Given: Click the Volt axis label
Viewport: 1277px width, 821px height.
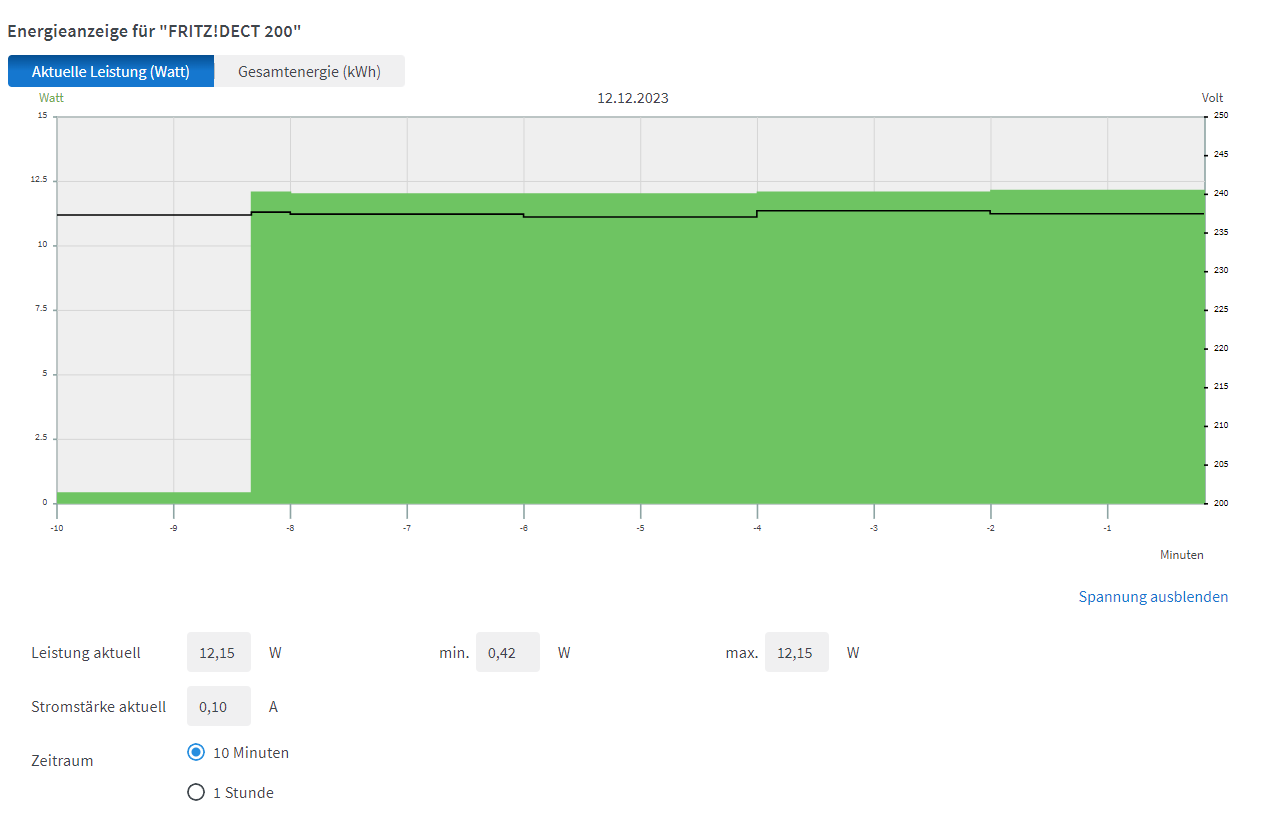Looking at the screenshot, I should point(1212,98).
